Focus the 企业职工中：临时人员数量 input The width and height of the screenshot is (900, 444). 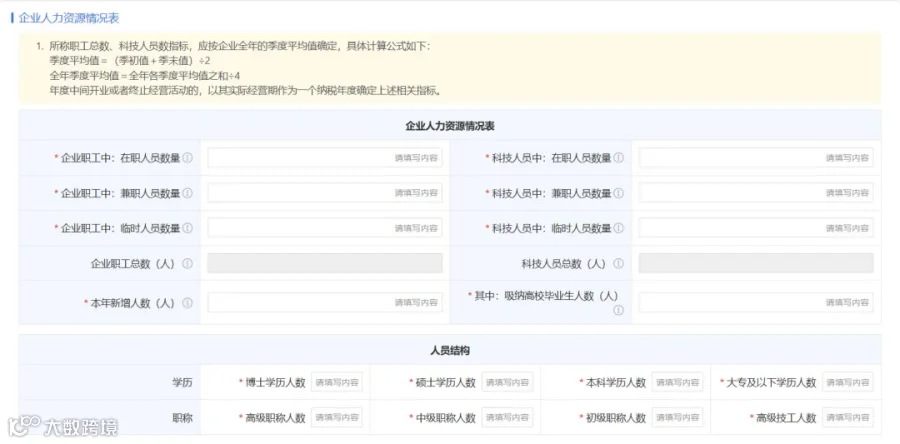[325, 228]
